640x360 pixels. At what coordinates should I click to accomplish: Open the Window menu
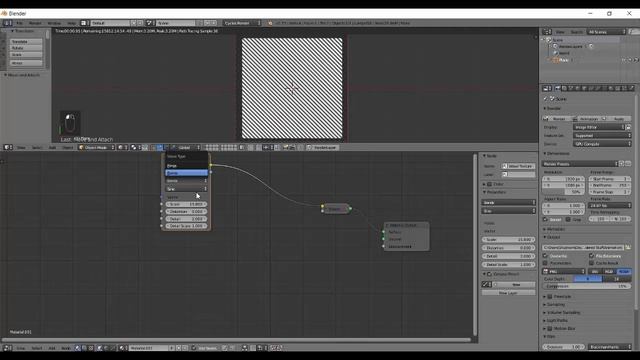pyautogui.click(x=54, y=23)
